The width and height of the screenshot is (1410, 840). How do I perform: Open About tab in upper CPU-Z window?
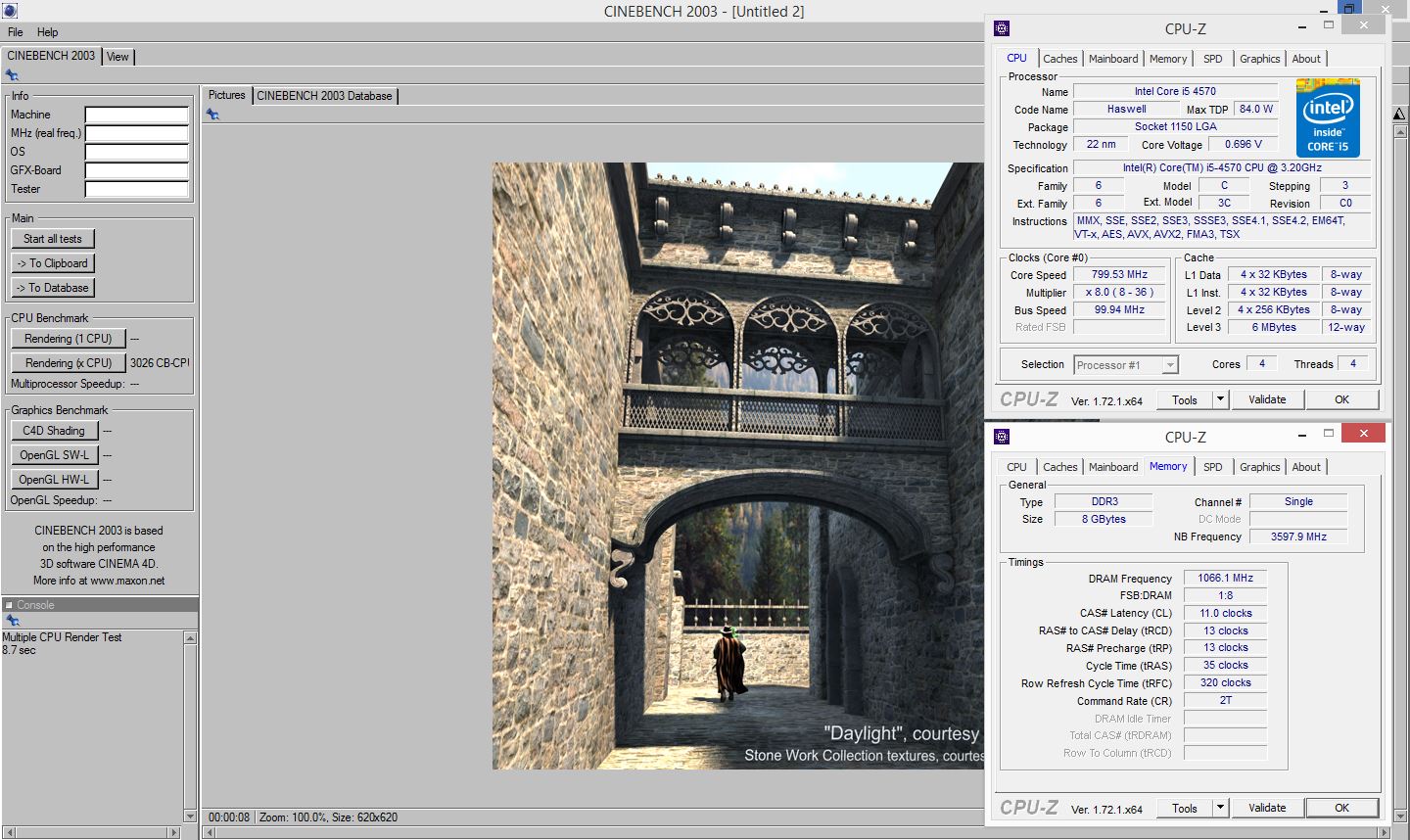(x=1306, y=59)
